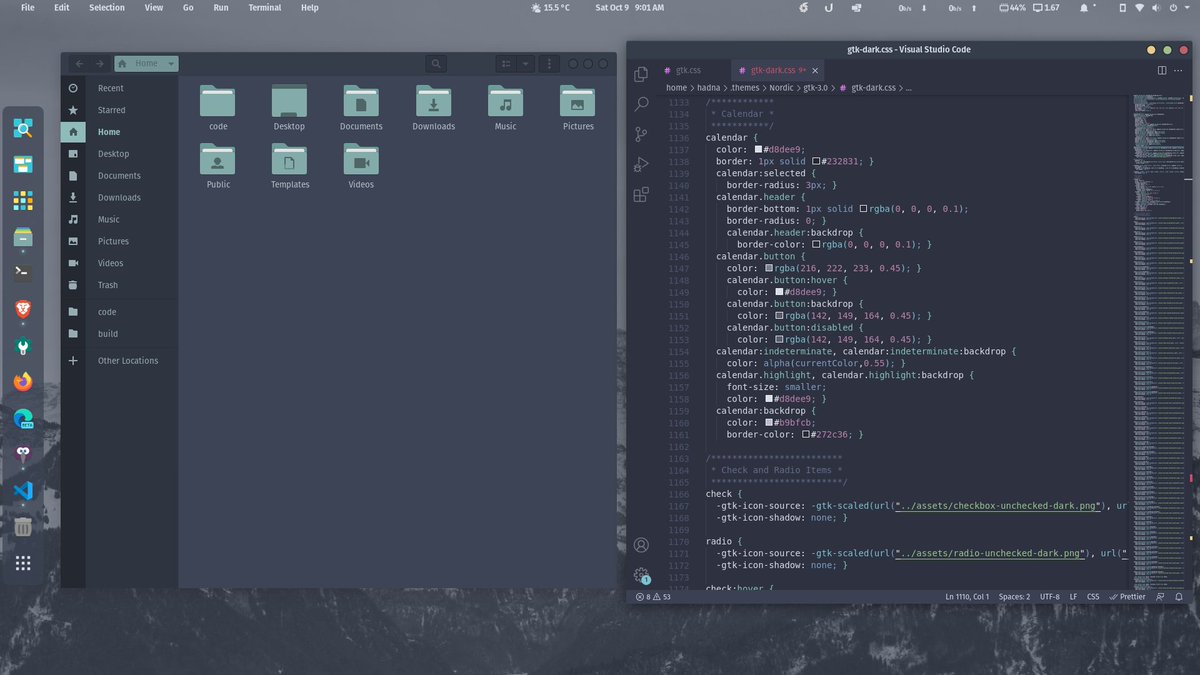1200x675 pixels.
Task: Open the Go menu
Action: coord(188,7)
